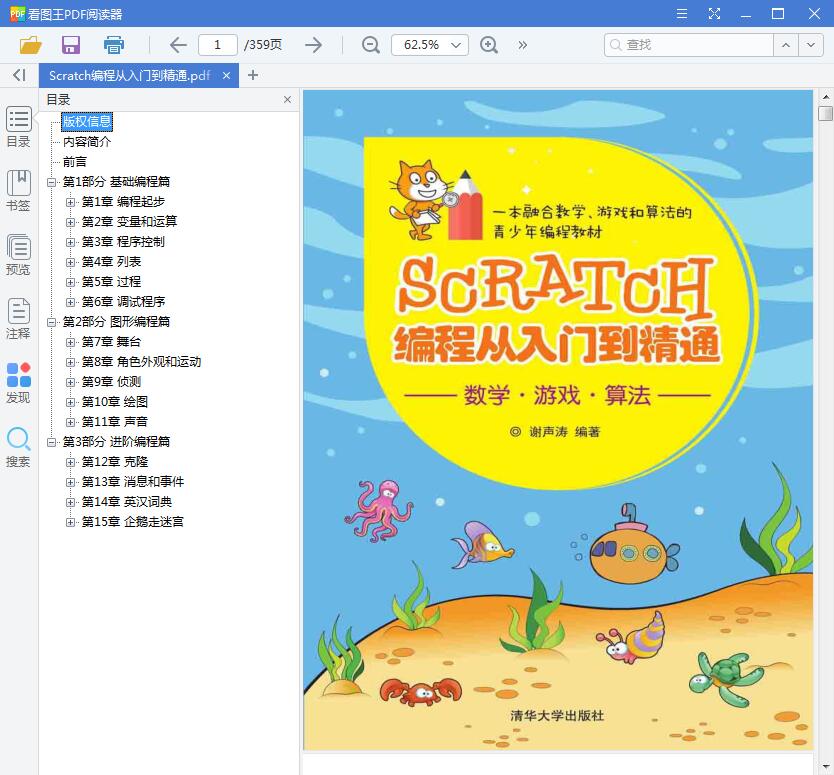This screenshot has width=834, height=775.
Task: Open 第8章 角色外观和运动 chapter entry
Action: pyautogui.click(x=141, y=362)
